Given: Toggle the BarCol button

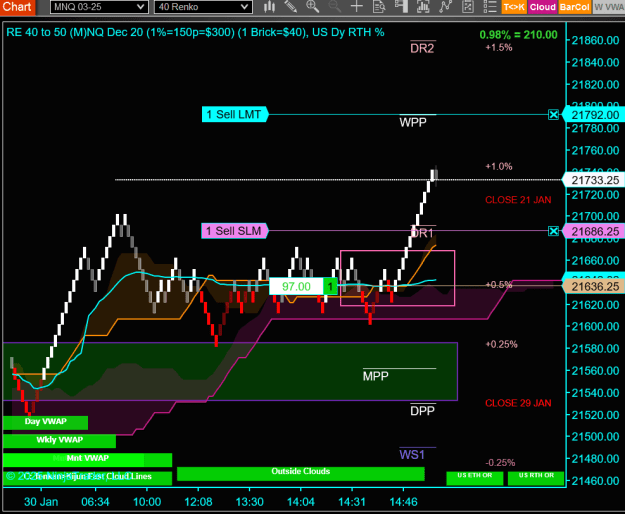Looking at the screenshot, I should (574, 7).
